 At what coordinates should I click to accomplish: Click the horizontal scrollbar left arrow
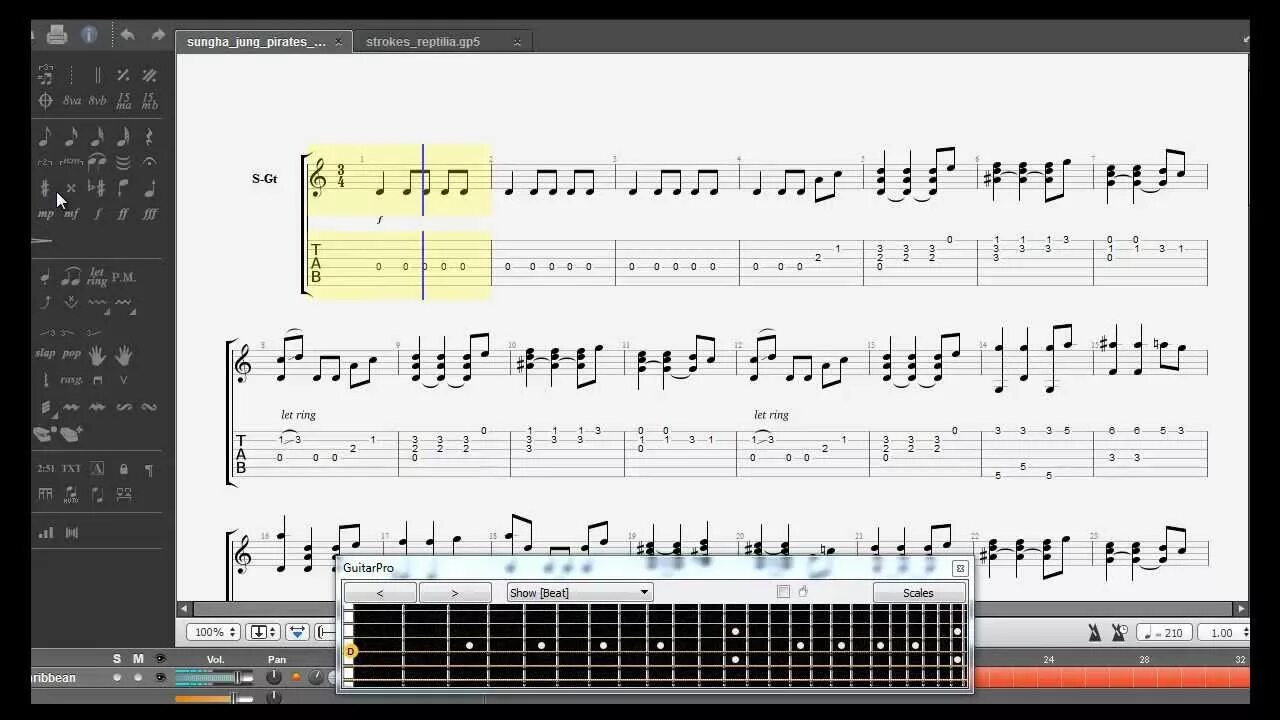[184, 608]
